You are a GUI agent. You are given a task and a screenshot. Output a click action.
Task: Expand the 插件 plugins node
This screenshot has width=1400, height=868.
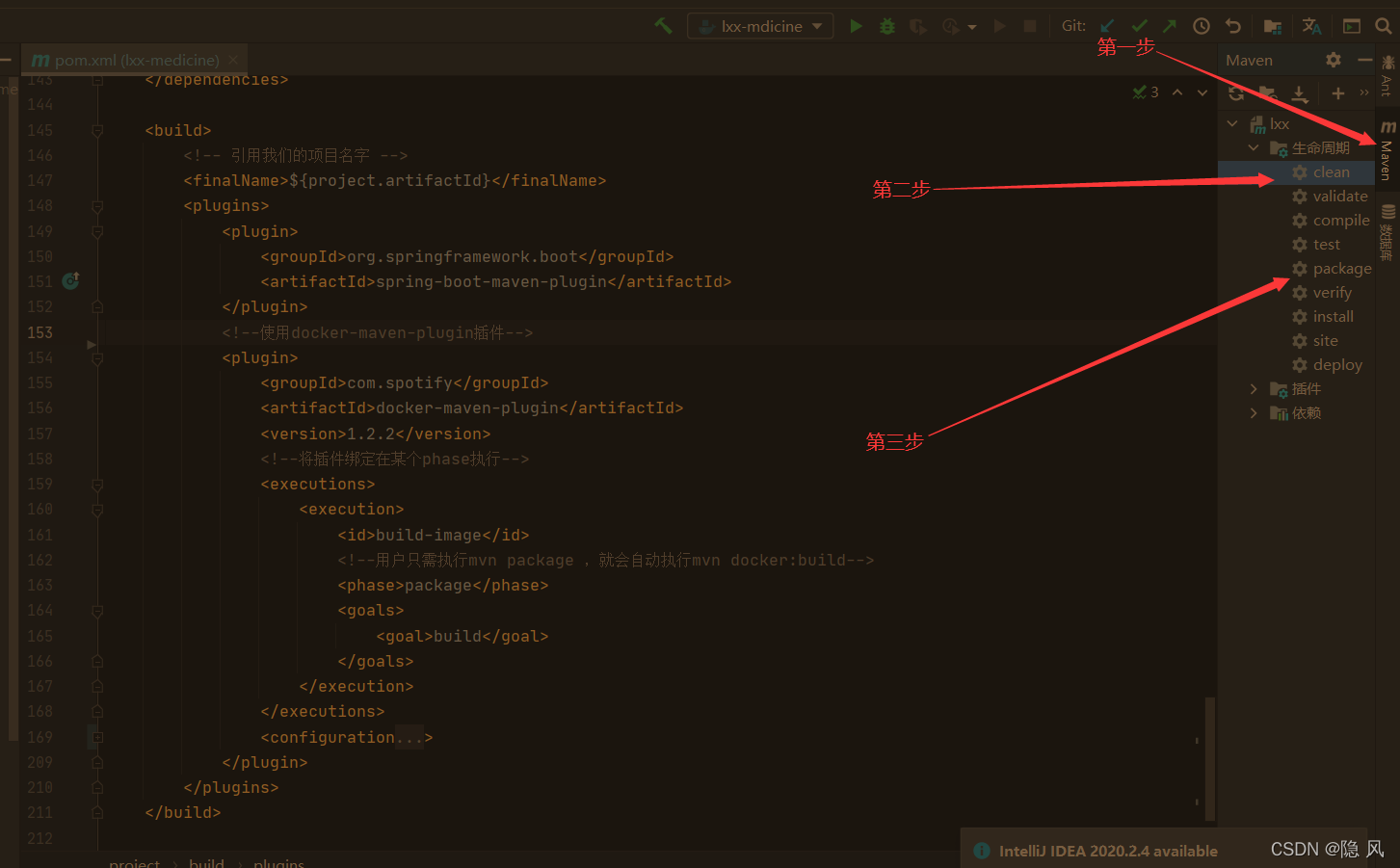pyautogui.click(x=1254, y=388)
